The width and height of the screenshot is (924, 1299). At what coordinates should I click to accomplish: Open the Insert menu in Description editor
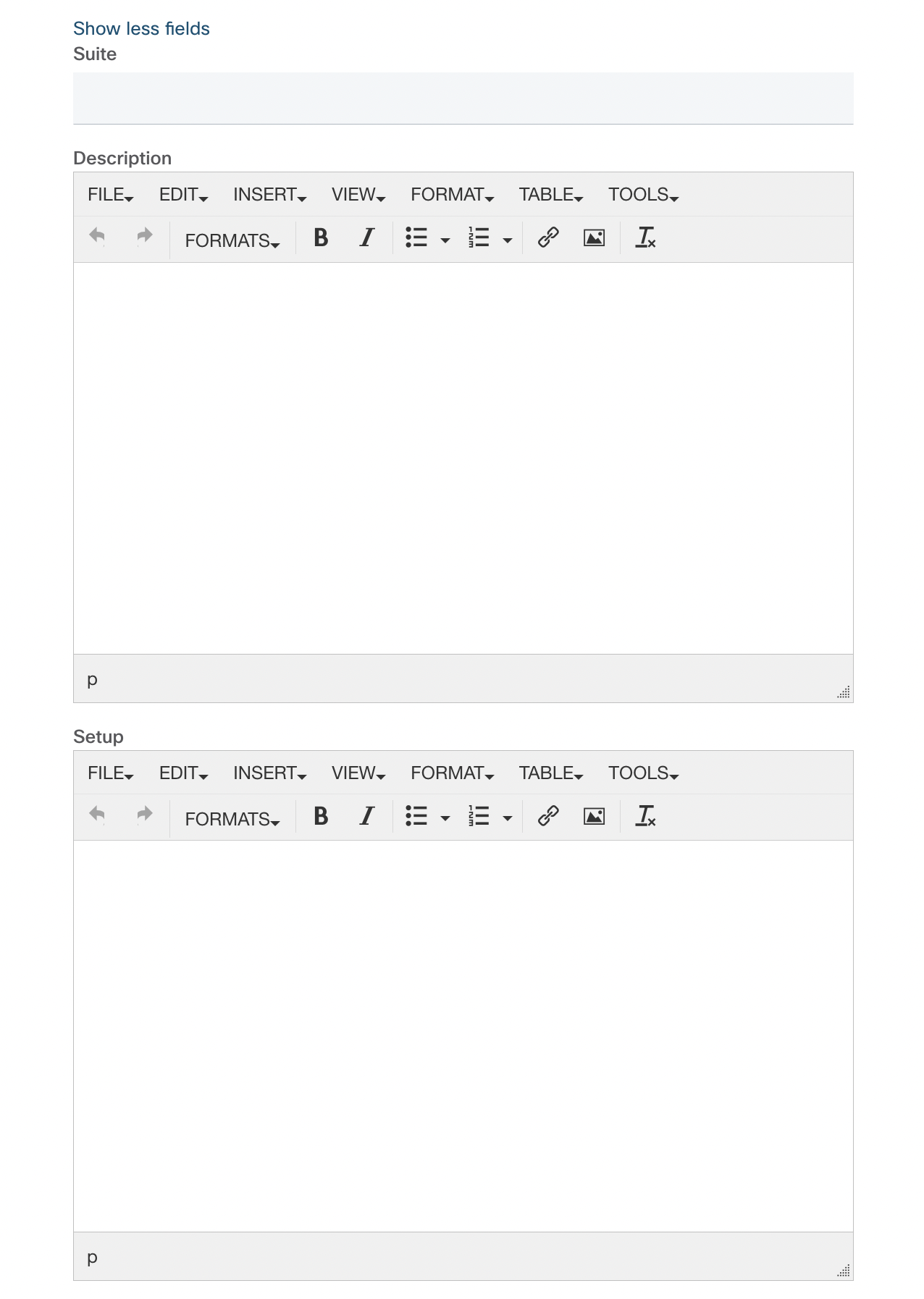click(269, 194)
